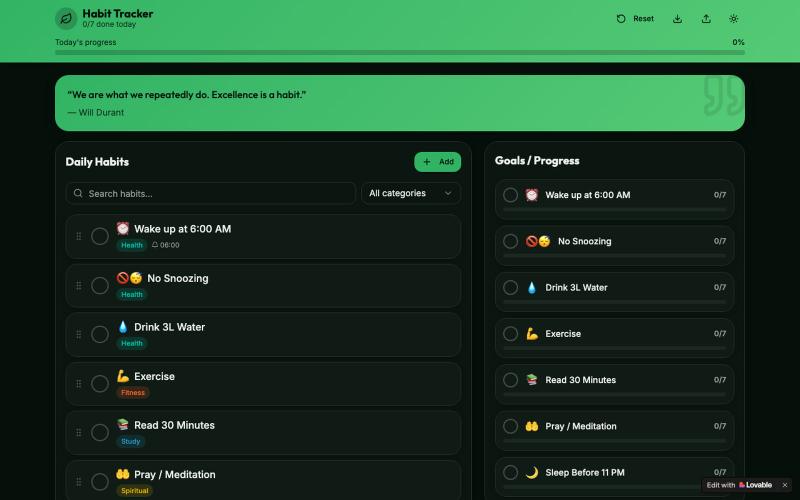Screen dimensions: 800x500
Task: Check off No Snoozing in Daily Habits
Action: [x=100, y=286]
